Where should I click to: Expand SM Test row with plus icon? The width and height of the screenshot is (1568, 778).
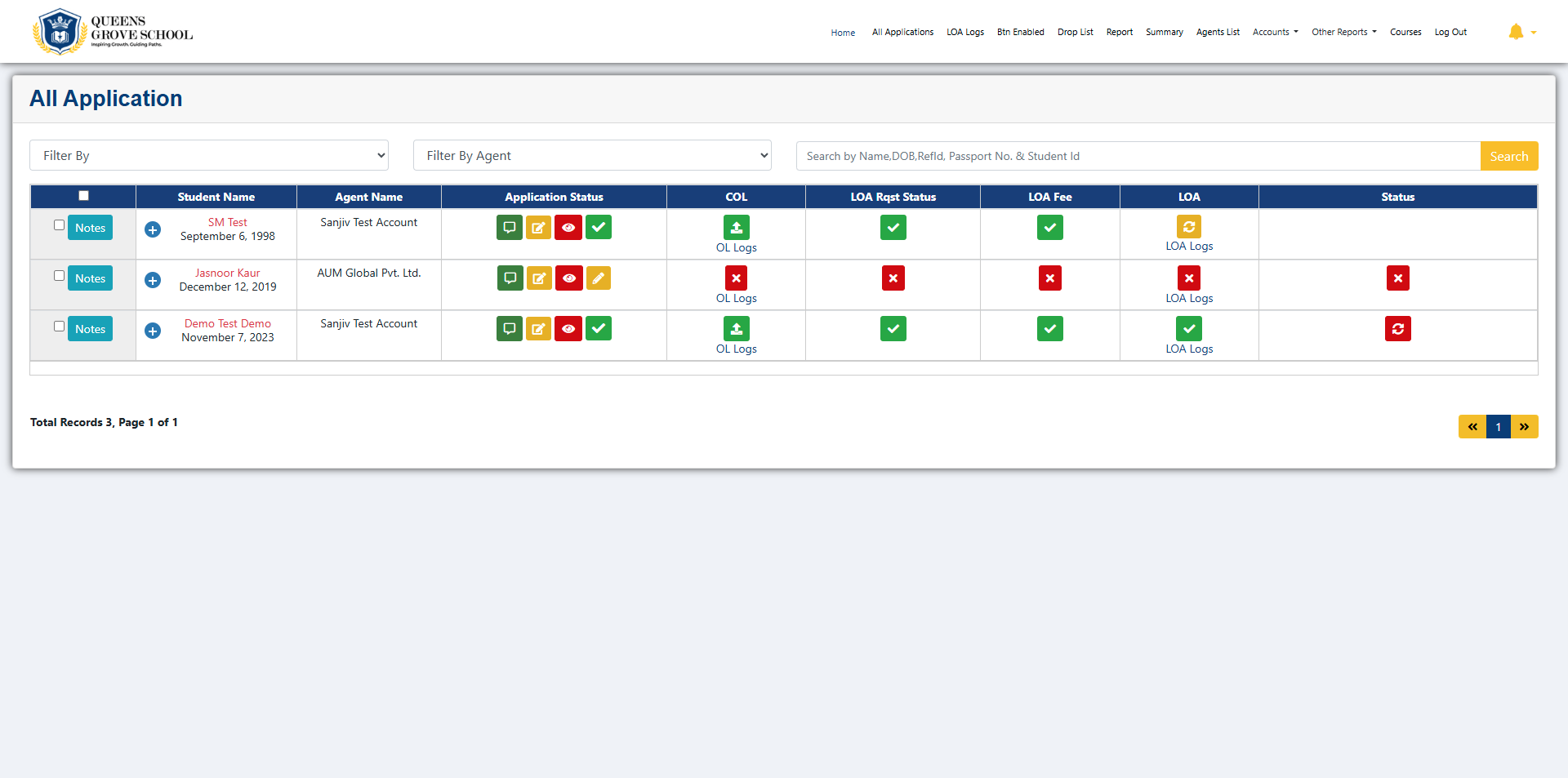click(153, 229)
